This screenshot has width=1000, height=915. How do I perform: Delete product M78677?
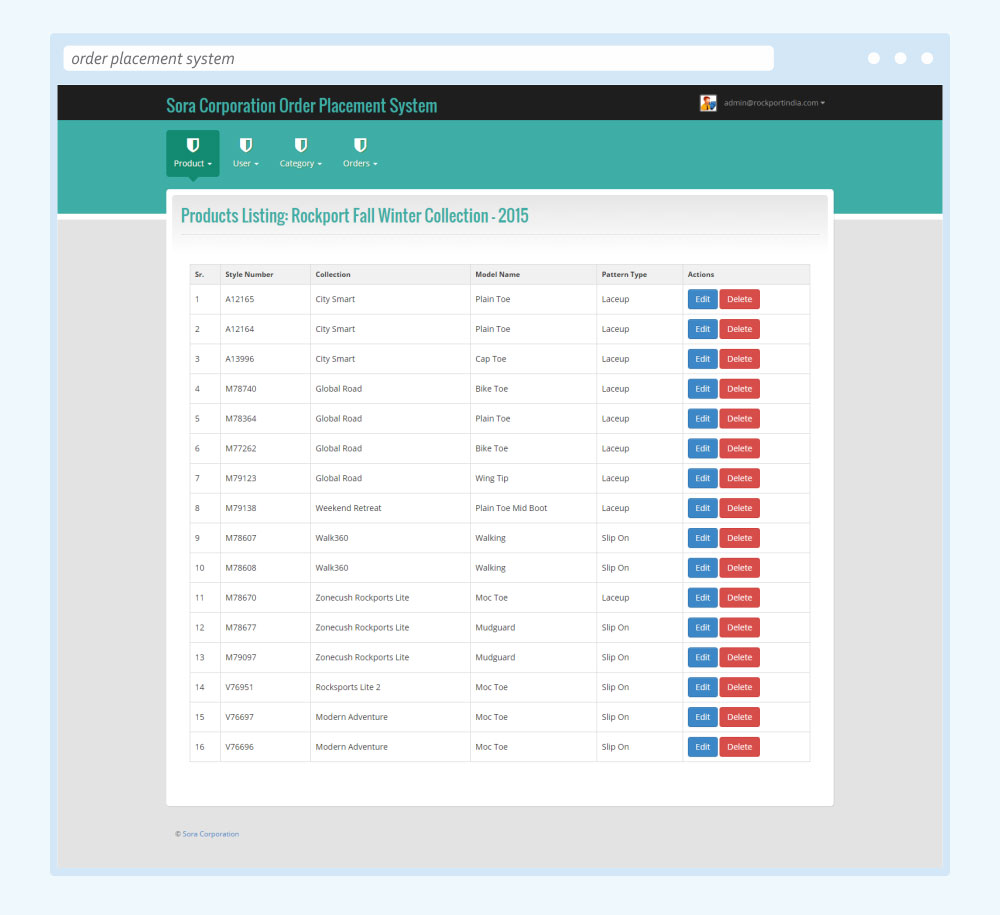(739, 627)
